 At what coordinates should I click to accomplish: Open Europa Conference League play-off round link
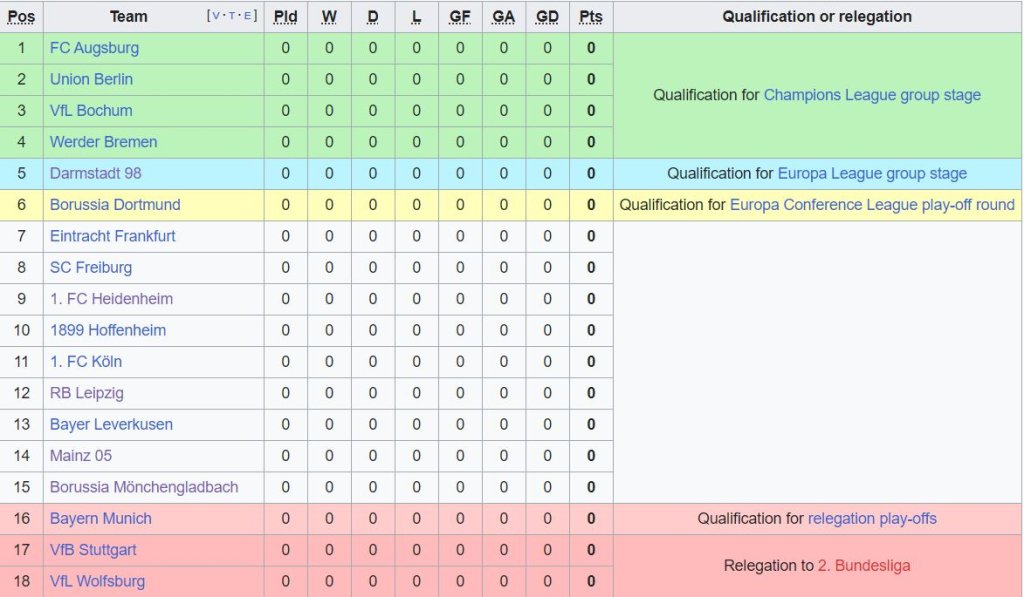tap(872, 205)
